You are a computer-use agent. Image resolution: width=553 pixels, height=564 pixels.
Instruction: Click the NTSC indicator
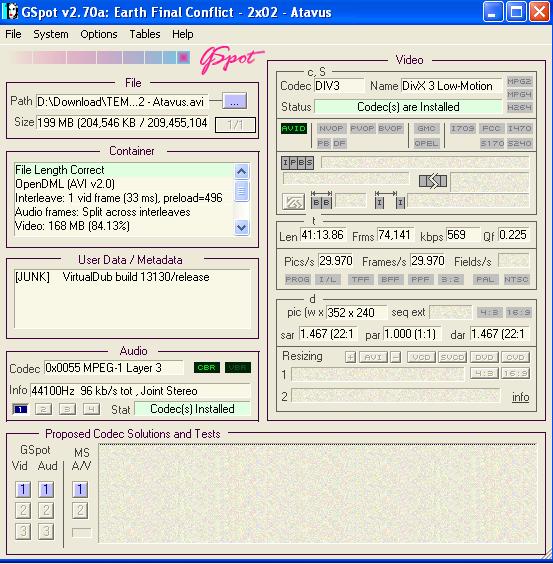(x=516, y=279)
